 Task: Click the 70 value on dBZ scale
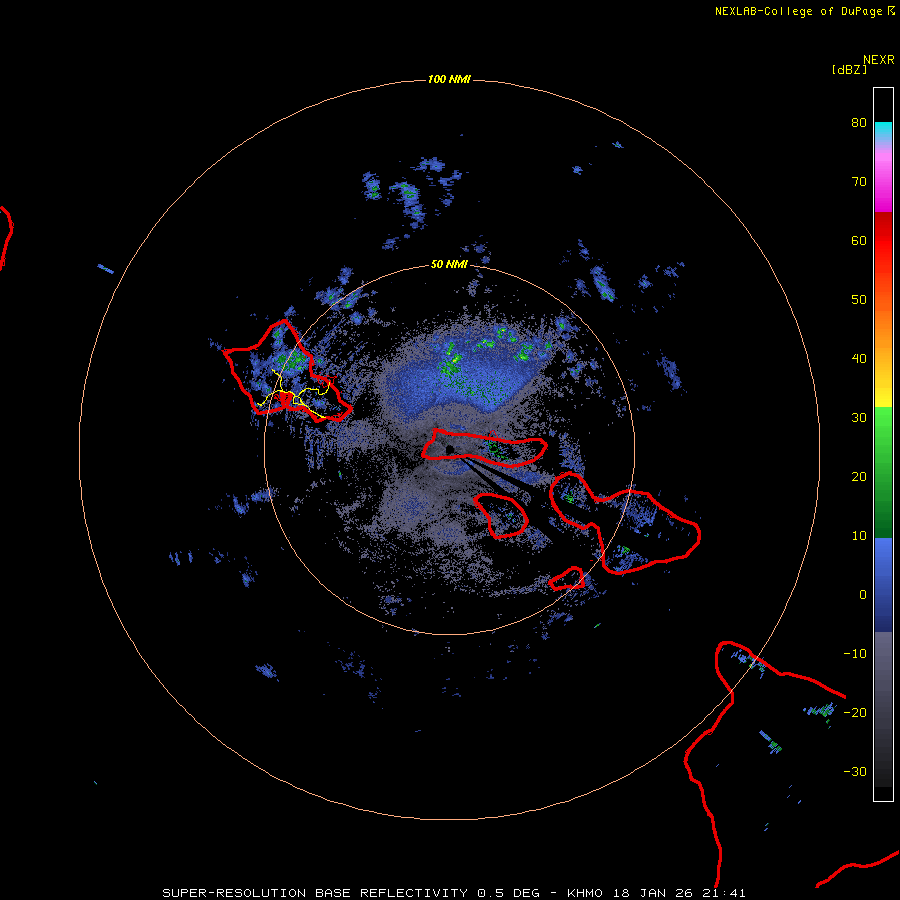point(859,182)
